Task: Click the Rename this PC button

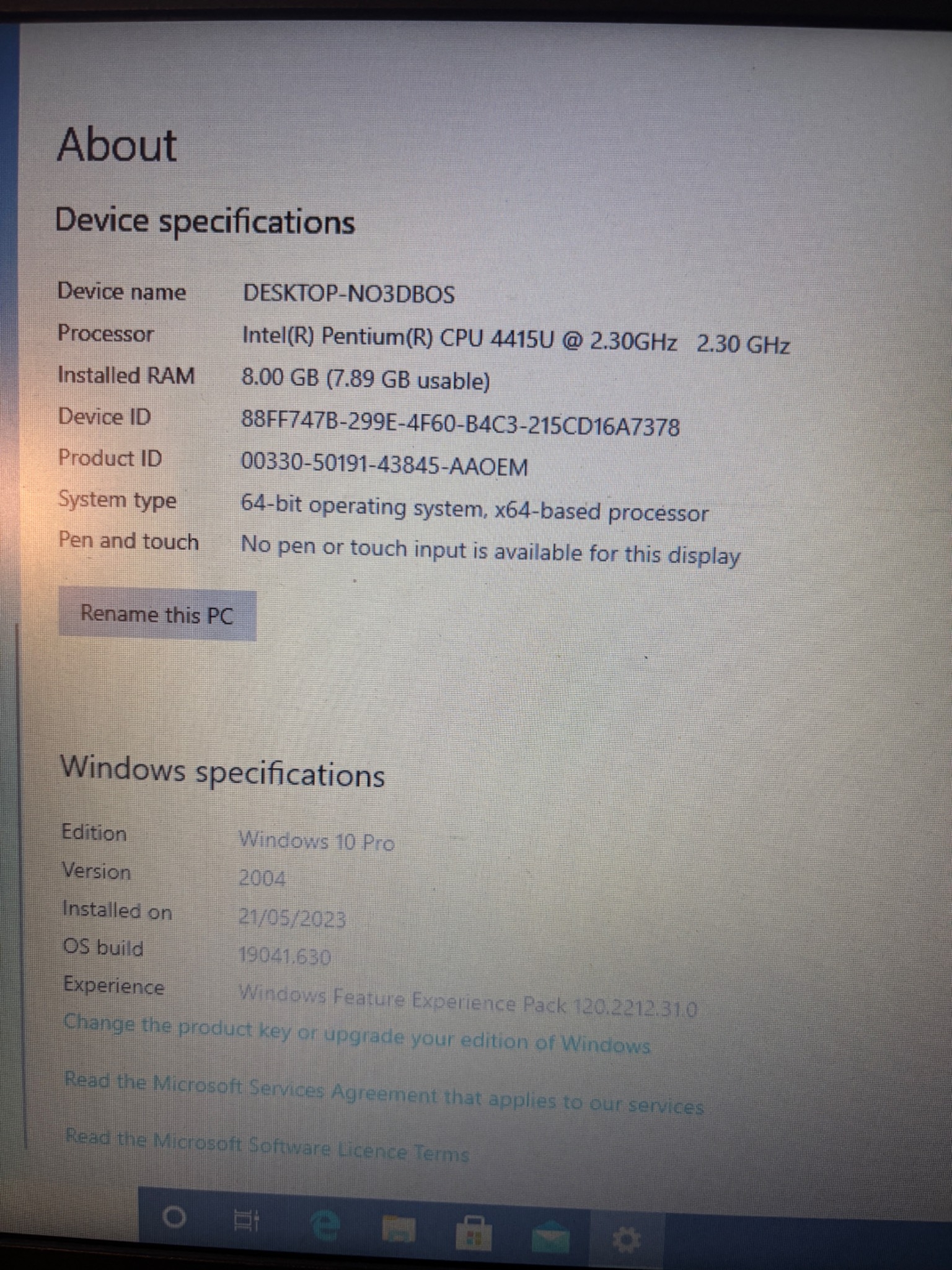Action: (x=157, y=615)
